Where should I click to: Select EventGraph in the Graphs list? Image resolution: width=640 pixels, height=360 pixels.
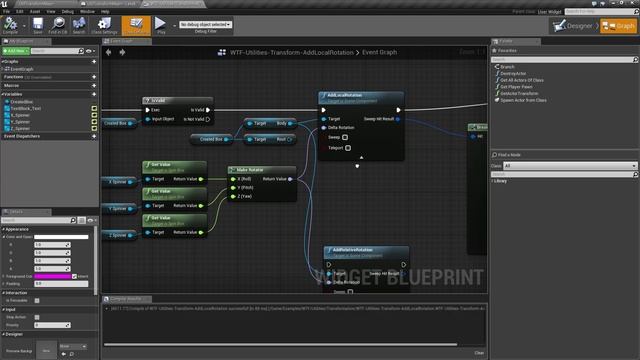click(x=21, y=69)
